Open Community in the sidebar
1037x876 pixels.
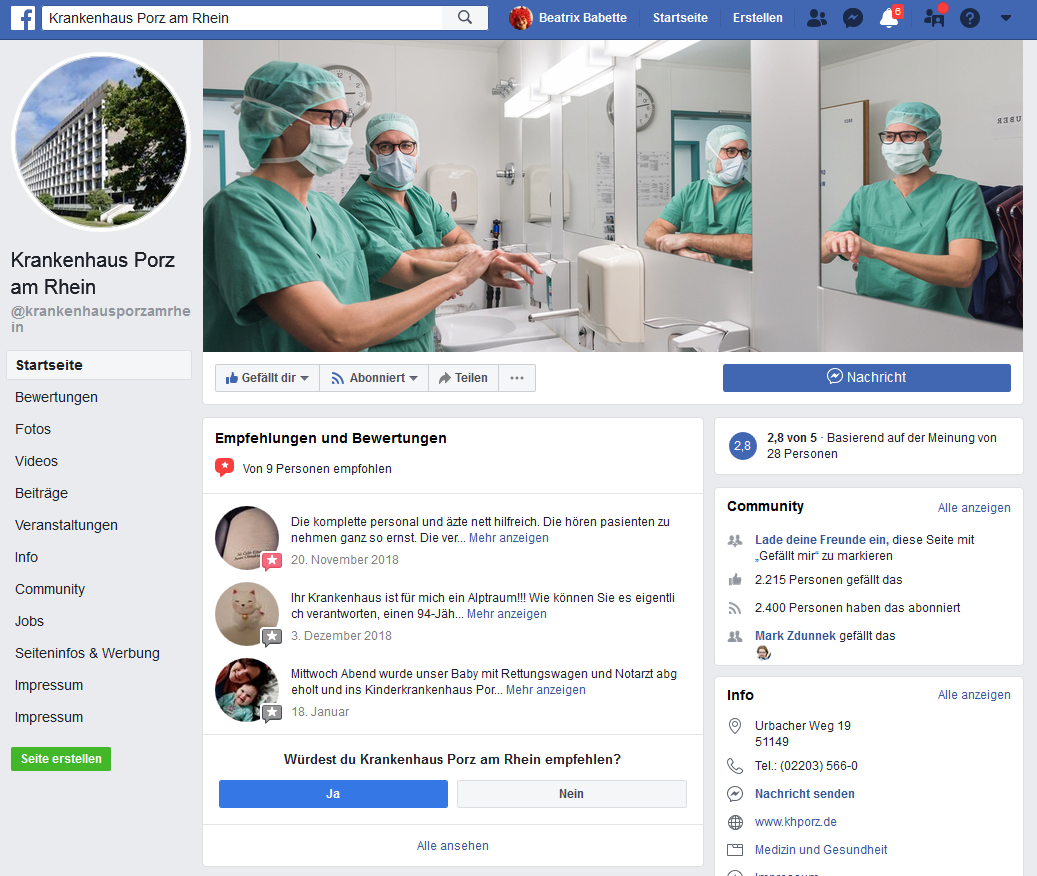click(x=50, y=589)
